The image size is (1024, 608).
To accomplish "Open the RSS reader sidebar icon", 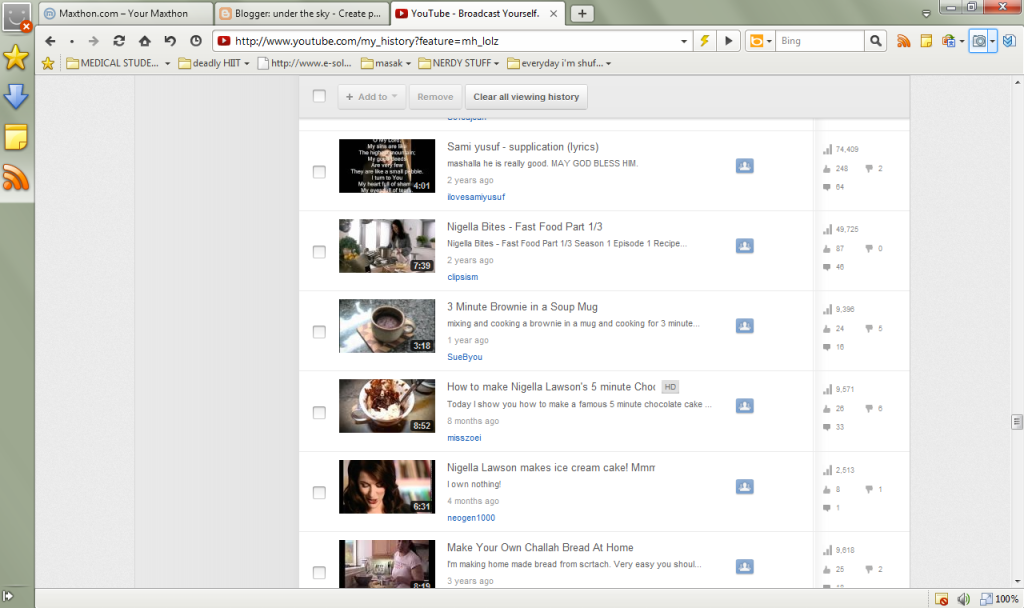I will [x=16, y=177].
